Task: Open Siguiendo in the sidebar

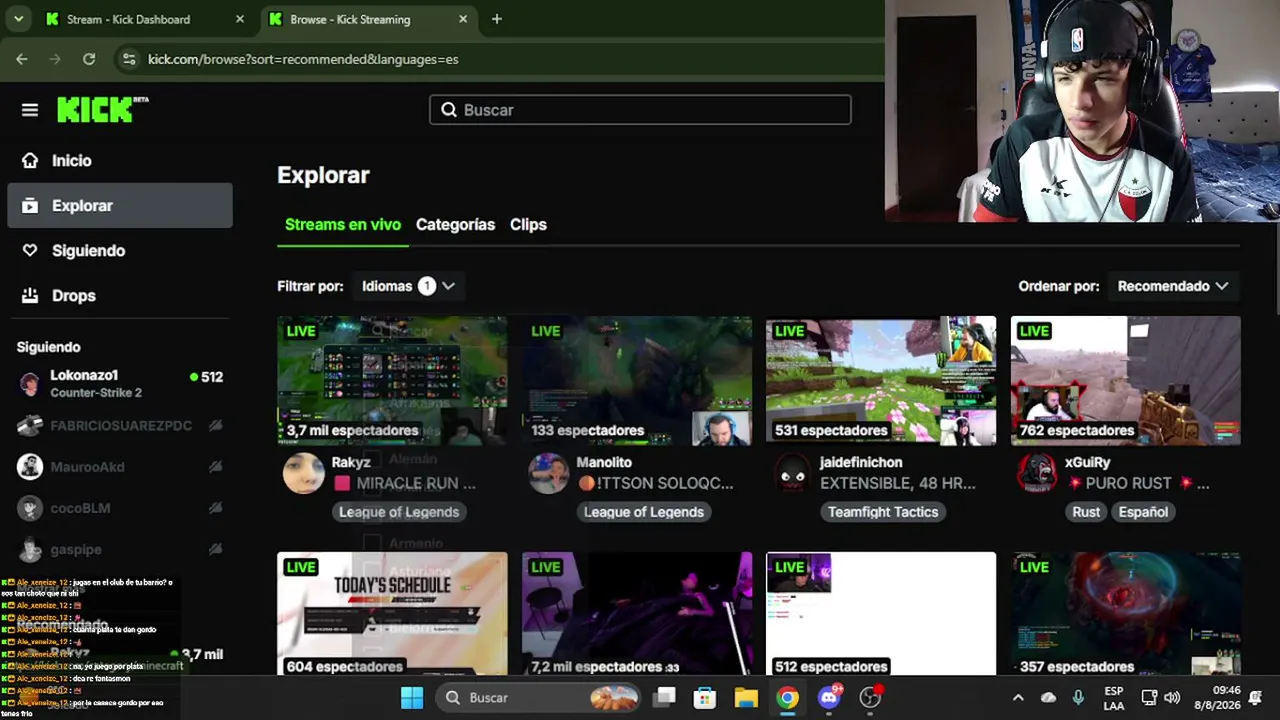Action: (120, 250)
